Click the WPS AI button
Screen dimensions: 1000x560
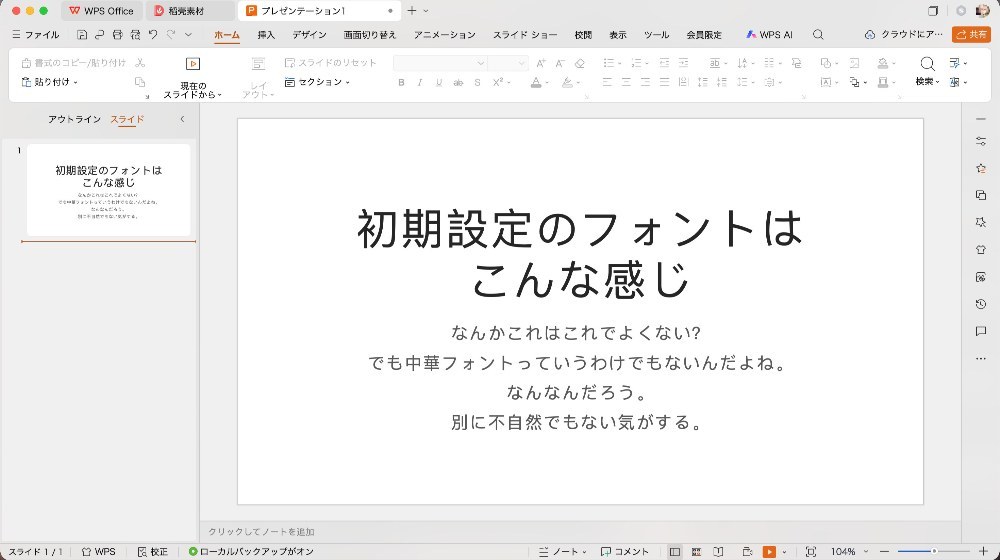tap(769, 34)
